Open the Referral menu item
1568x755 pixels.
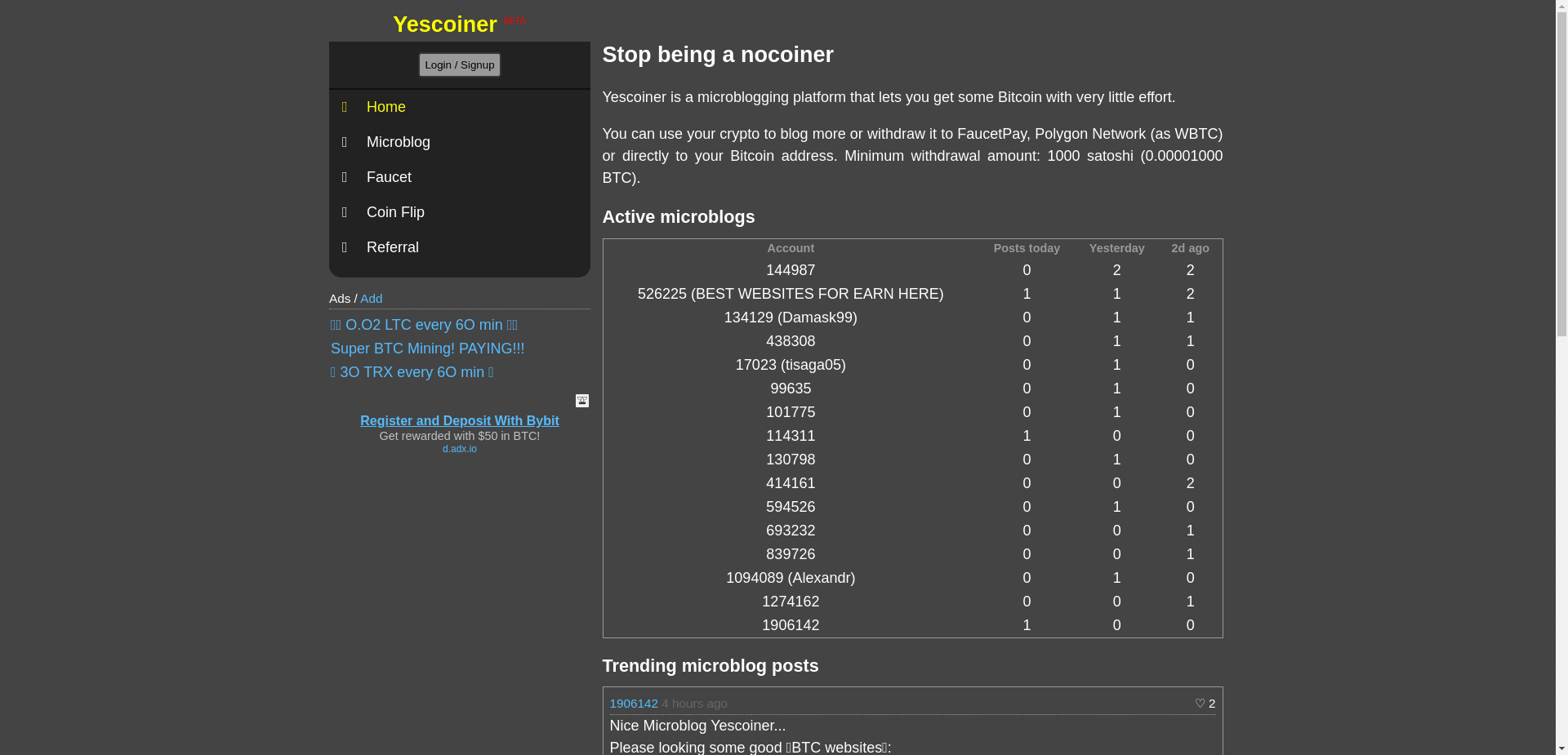click(392, 247)
